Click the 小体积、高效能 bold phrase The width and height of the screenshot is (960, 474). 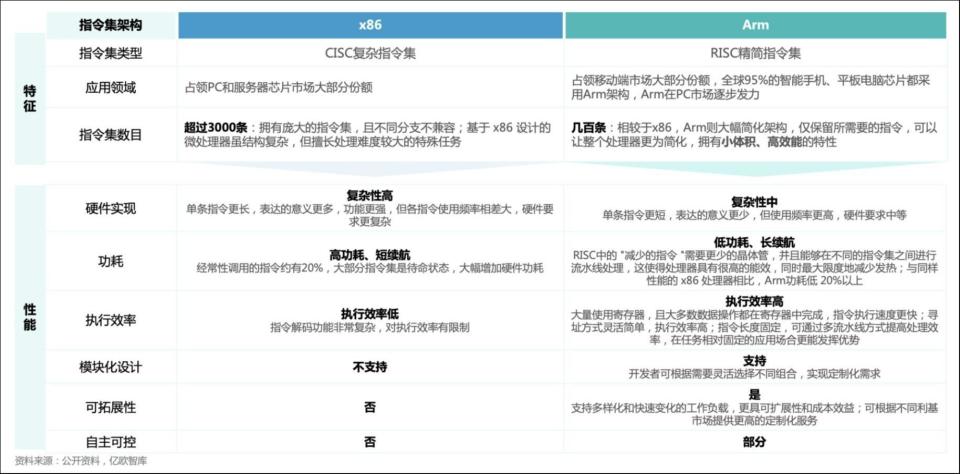(761, 142)
